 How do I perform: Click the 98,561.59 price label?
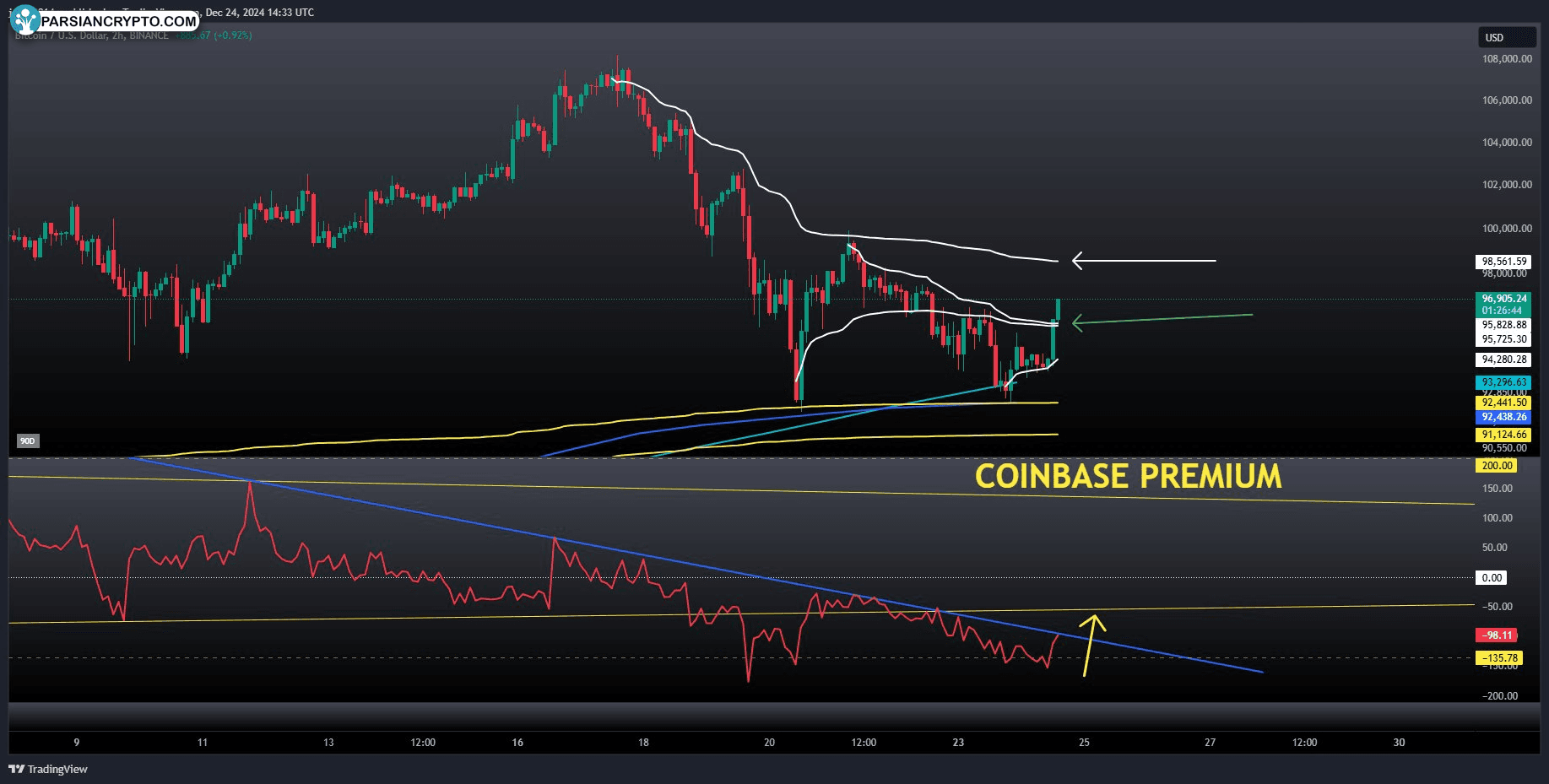point(1503,262)
